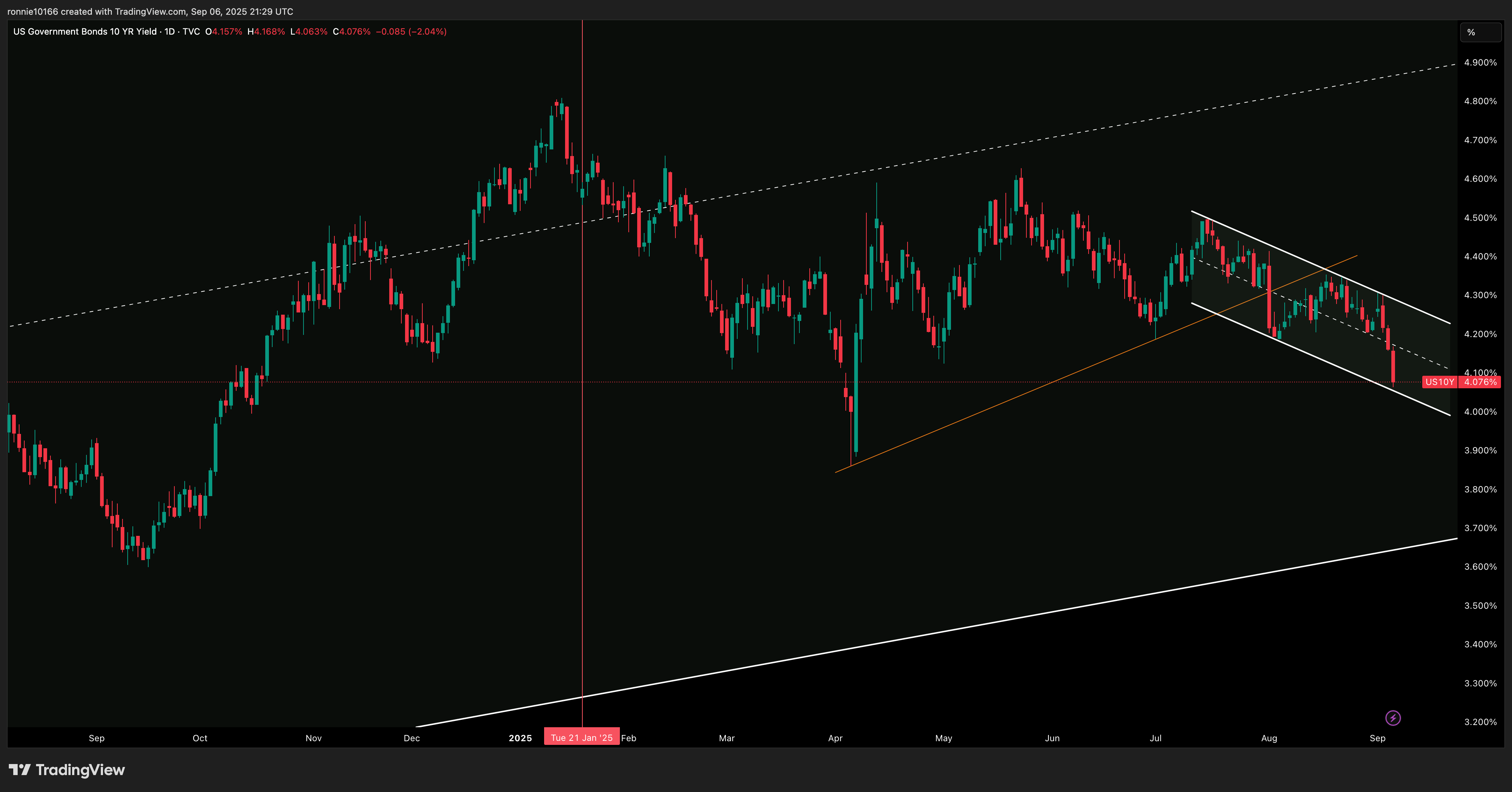Click the bold 2025 label on time axis
The width and height of the screenshot is (1512, 792).
click(520, 738)
